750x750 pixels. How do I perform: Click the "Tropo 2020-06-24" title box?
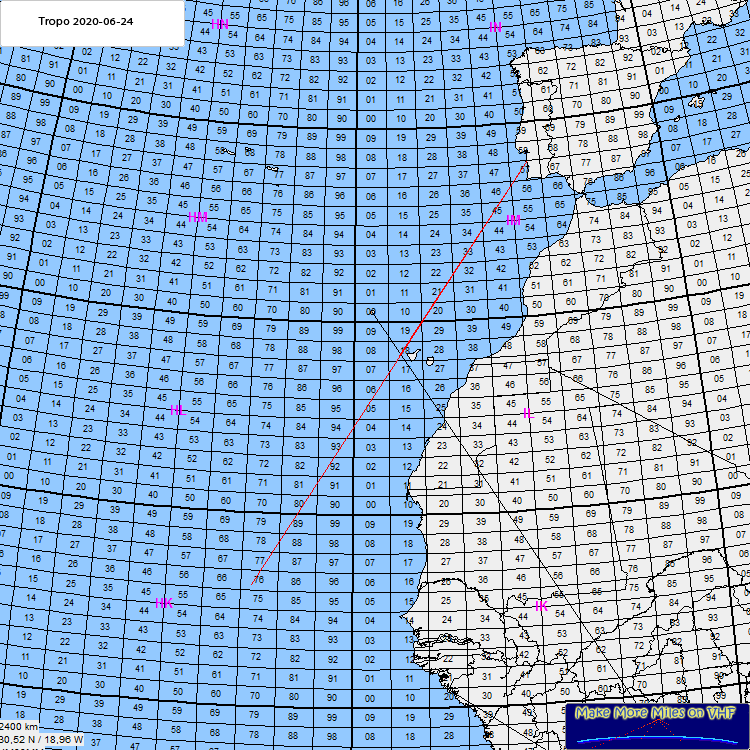92,22
